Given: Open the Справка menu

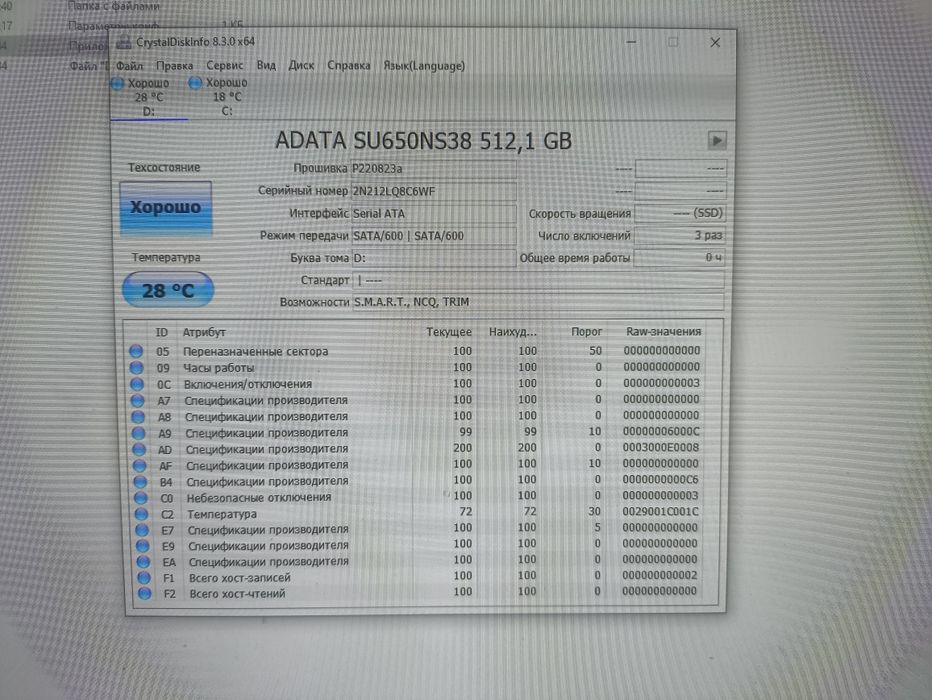Looking at the screenshot, I should (x=348, y=65).
